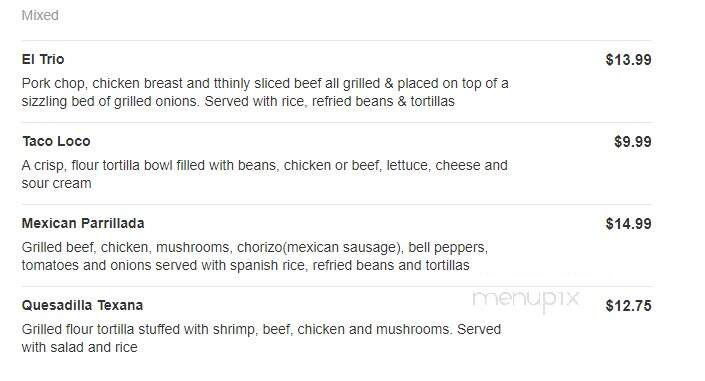Select the El Trio menu item title

click(43, 59)
